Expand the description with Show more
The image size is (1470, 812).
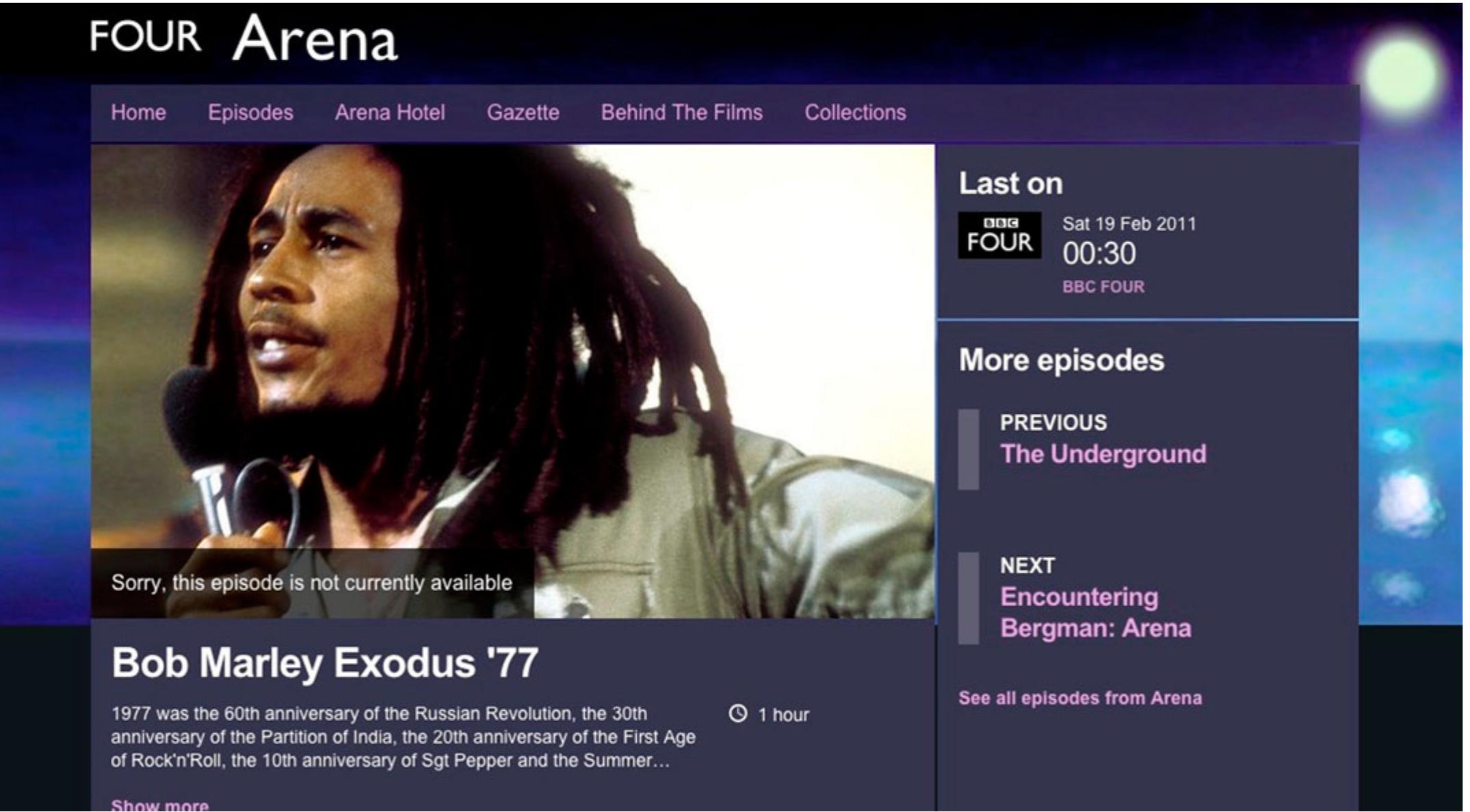(x=159, y=805)
